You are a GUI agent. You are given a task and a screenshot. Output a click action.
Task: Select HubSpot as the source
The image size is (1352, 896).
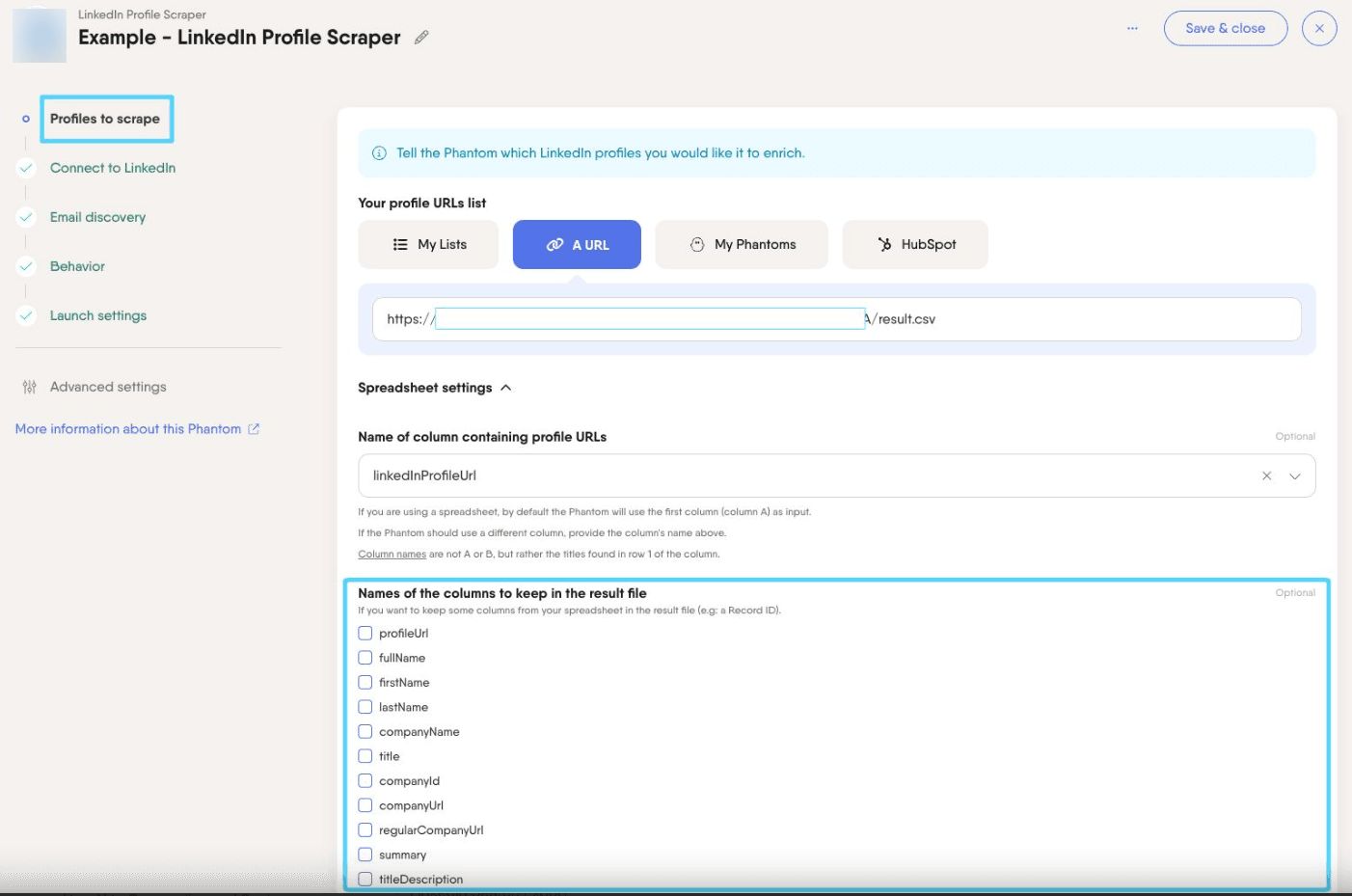[x=915, y=244]
